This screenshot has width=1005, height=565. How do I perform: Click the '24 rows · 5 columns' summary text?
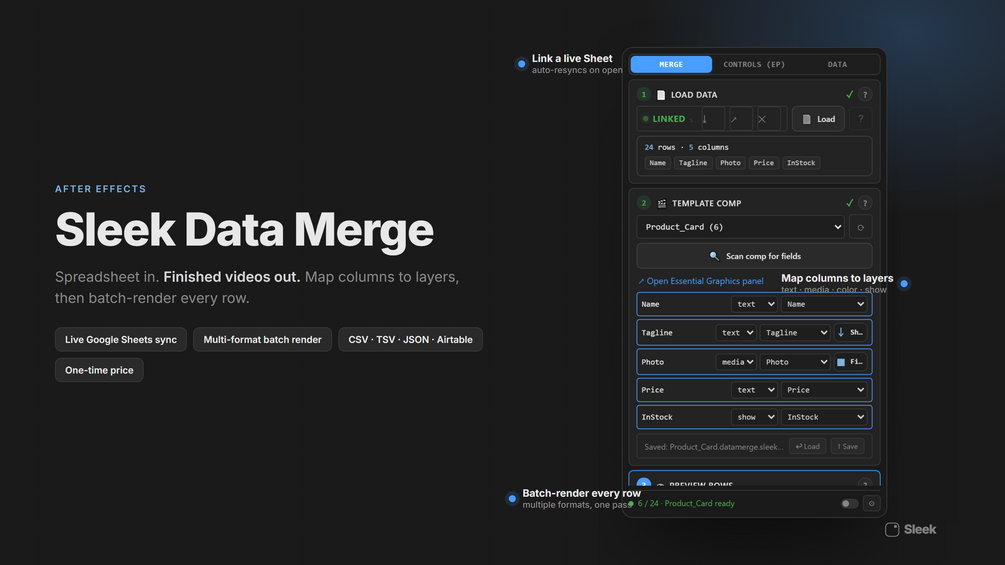[686, 147]
